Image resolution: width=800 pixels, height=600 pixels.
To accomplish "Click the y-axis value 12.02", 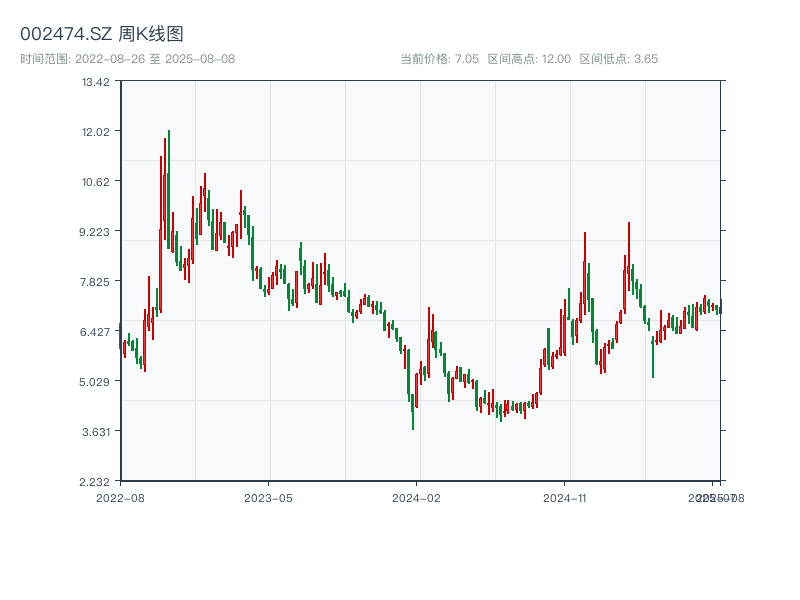I will (96, 132).
